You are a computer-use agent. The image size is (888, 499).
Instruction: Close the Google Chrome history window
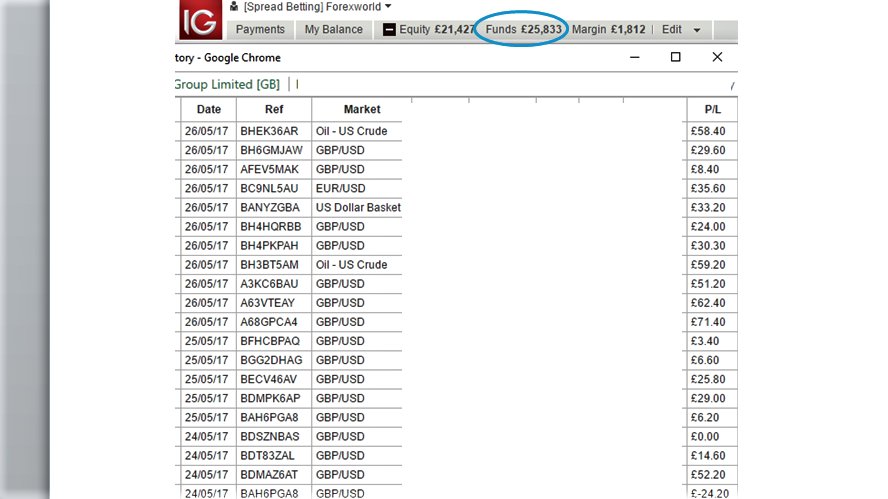(x=717, y=57)
